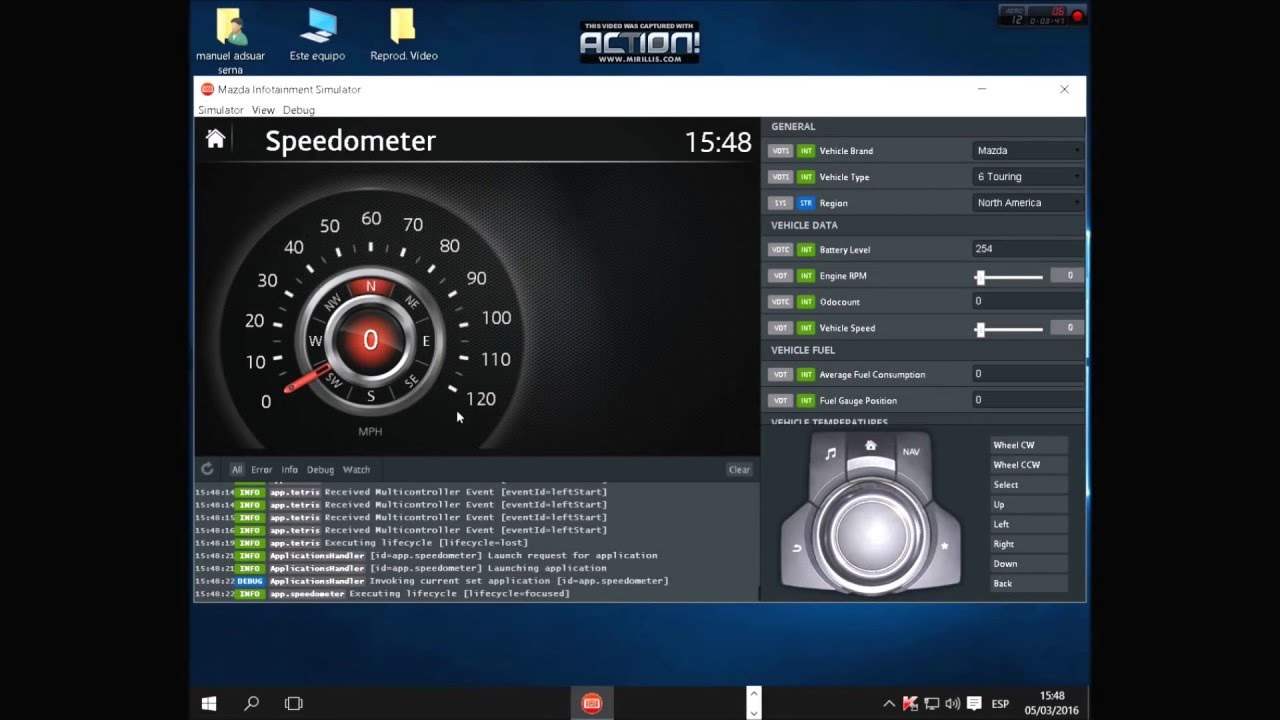Click the VDTC tag next to Battery Level
The image size is (1280, 720).
click(x=780, y=249)
